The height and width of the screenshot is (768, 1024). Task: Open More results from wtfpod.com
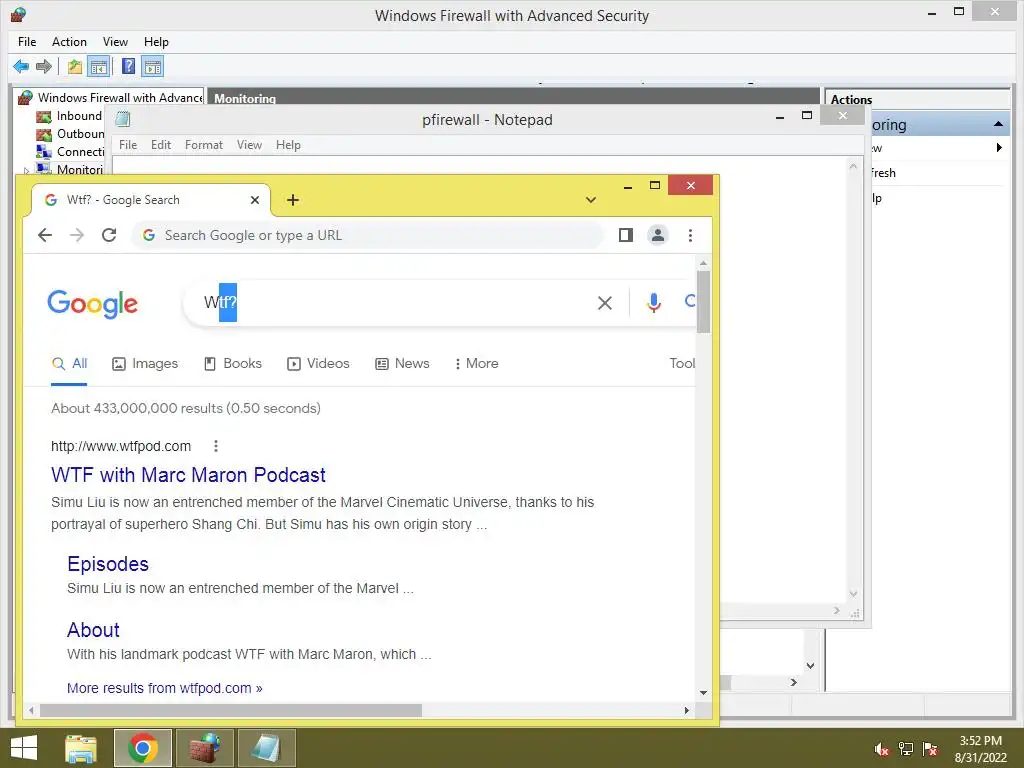click(x=165, y=688)
